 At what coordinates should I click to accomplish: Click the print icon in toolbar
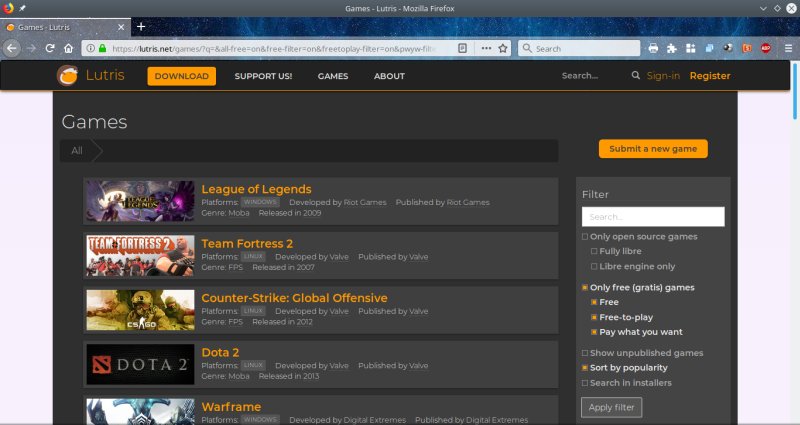coord(653,48)
